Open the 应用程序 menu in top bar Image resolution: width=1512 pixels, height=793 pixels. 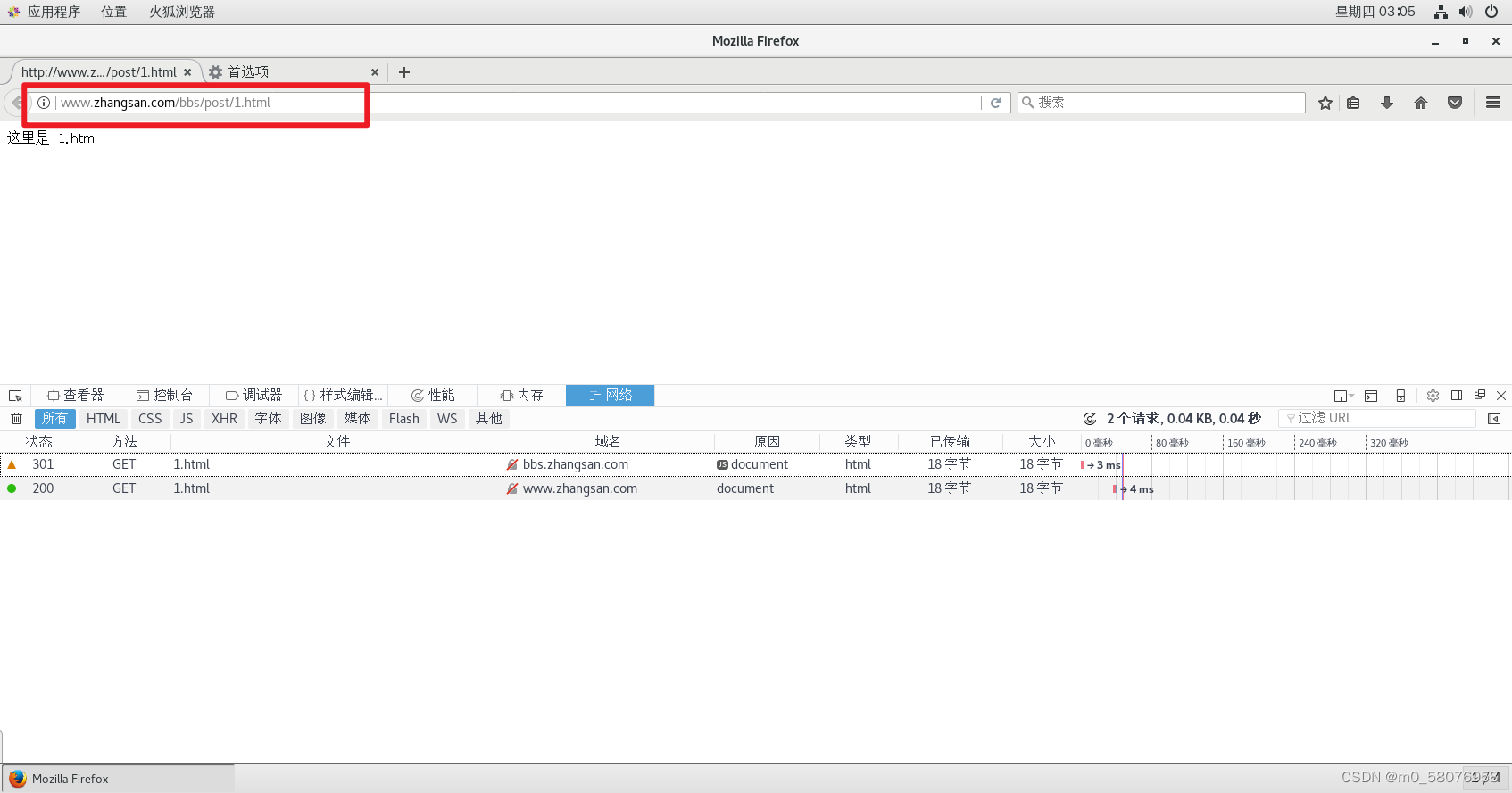(45, 12)
